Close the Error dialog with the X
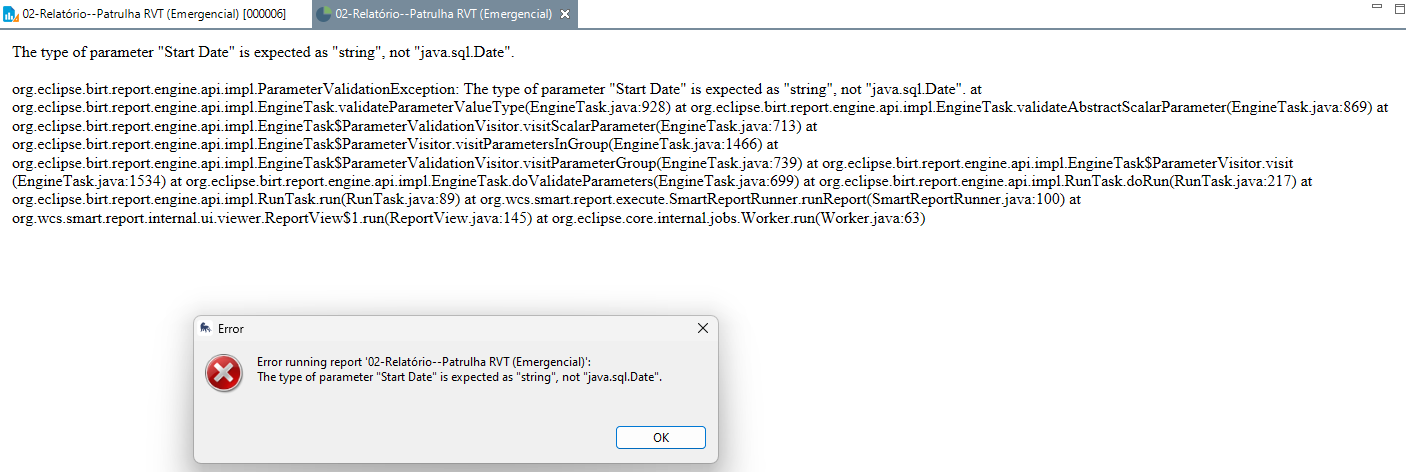The height and width of the screenshot is (472, 1406). pos(702,328)
